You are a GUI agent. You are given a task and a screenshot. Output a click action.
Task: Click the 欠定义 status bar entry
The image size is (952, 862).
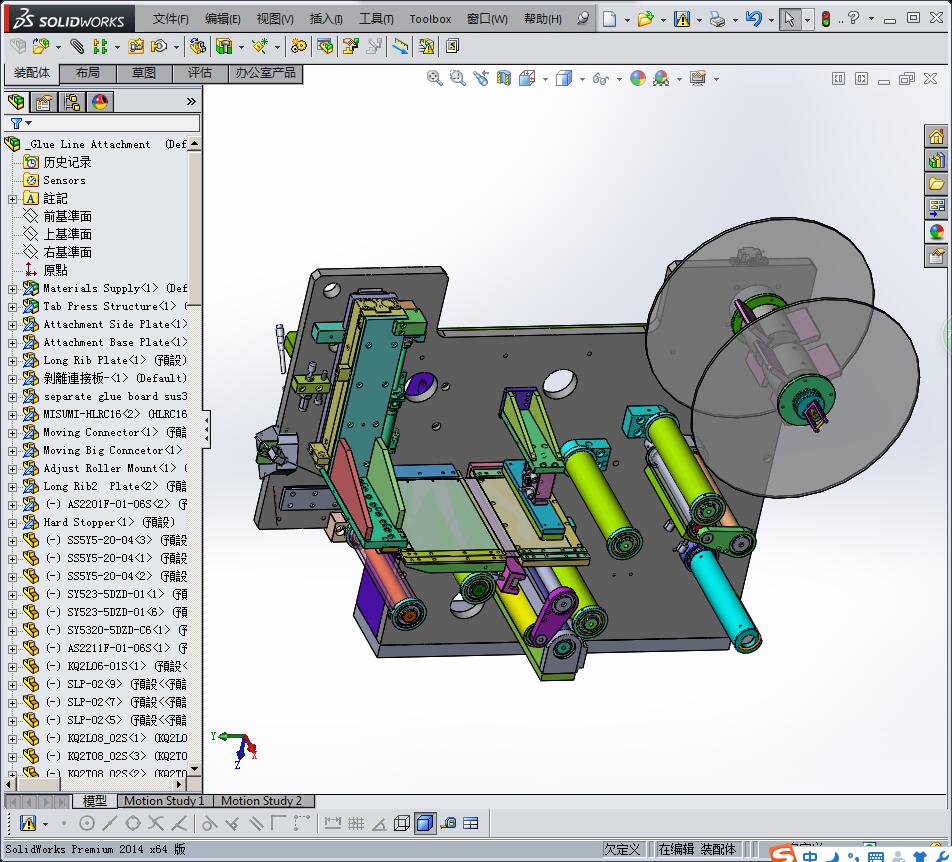(622, 849)
